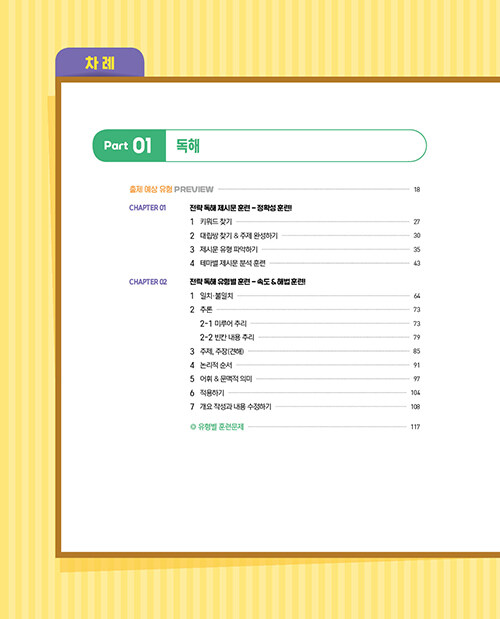Open entry 1 일치·불일치

305,296
